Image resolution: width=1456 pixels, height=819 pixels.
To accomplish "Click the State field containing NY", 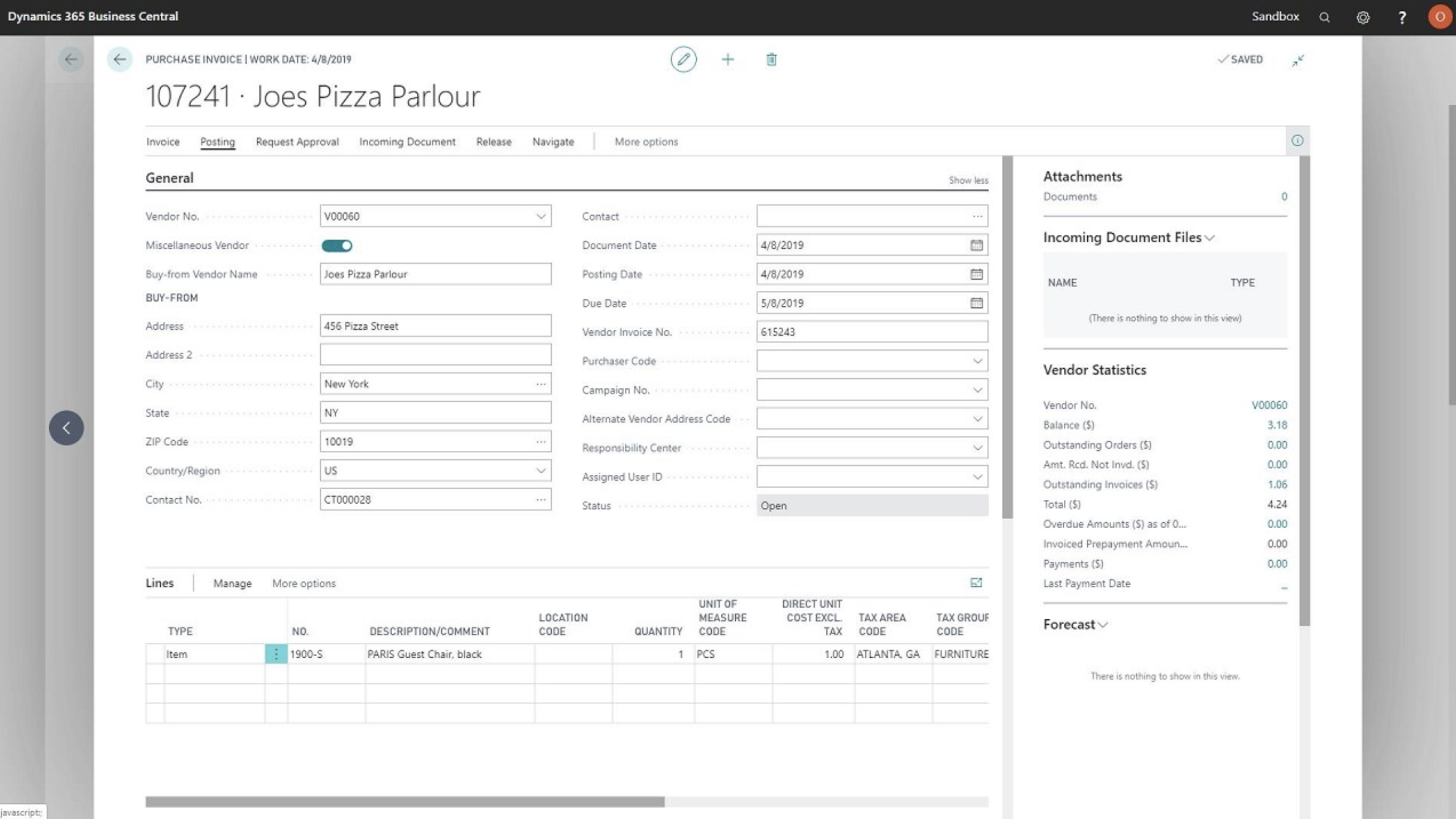I will [435, 413].
